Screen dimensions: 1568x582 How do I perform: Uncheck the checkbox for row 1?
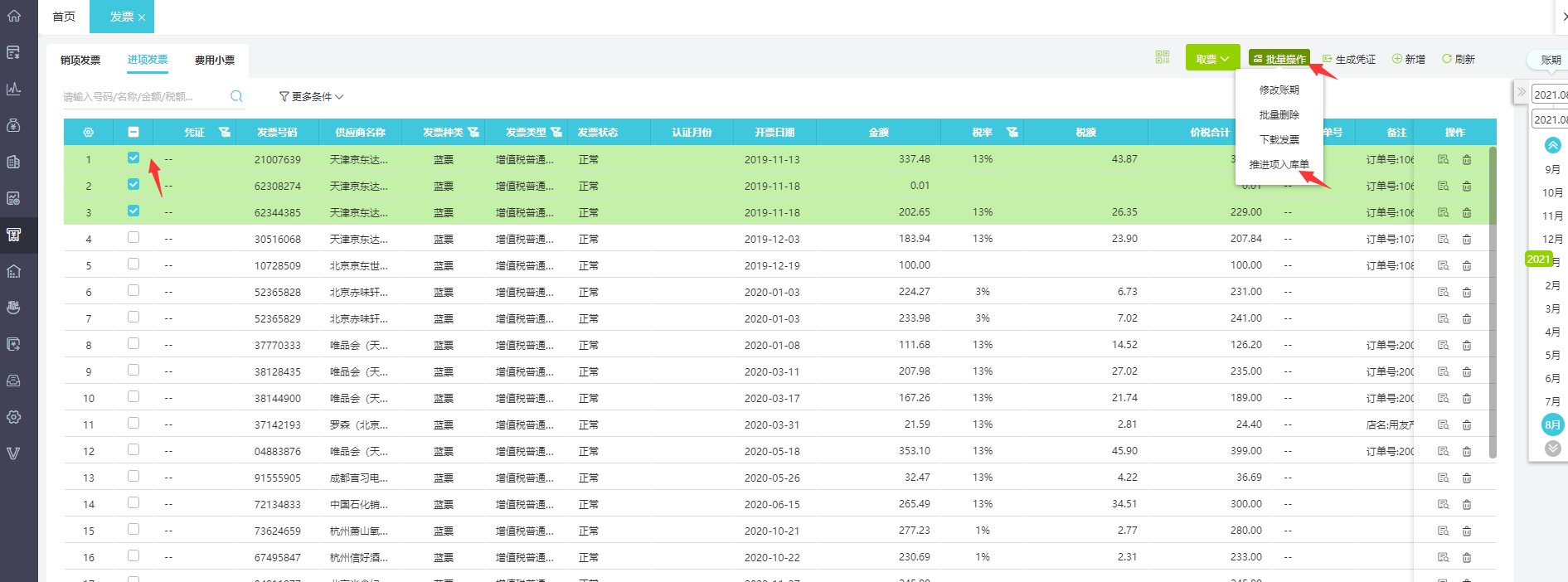133,158
